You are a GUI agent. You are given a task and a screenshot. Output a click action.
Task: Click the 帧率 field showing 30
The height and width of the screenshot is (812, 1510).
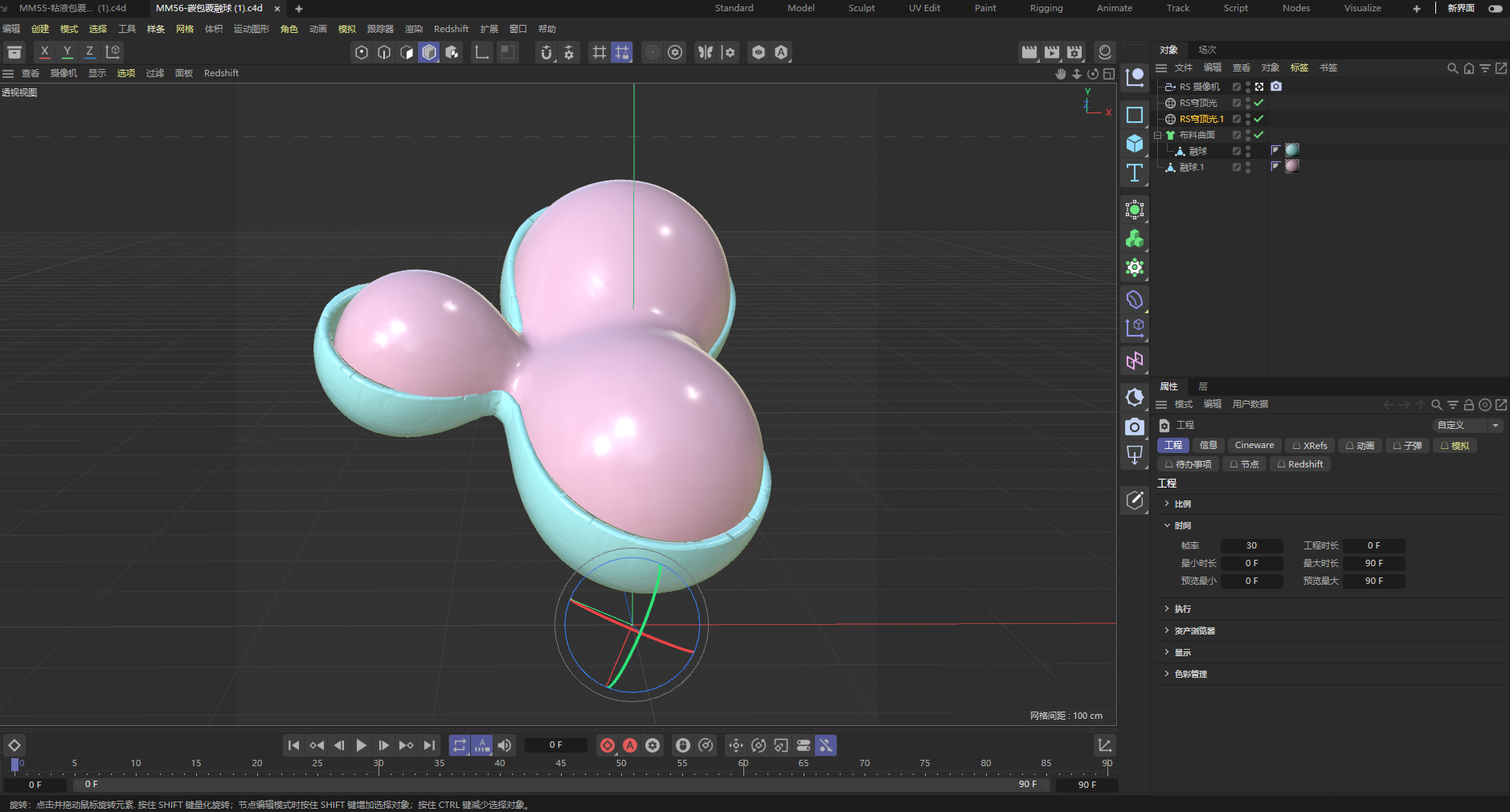1251,545
